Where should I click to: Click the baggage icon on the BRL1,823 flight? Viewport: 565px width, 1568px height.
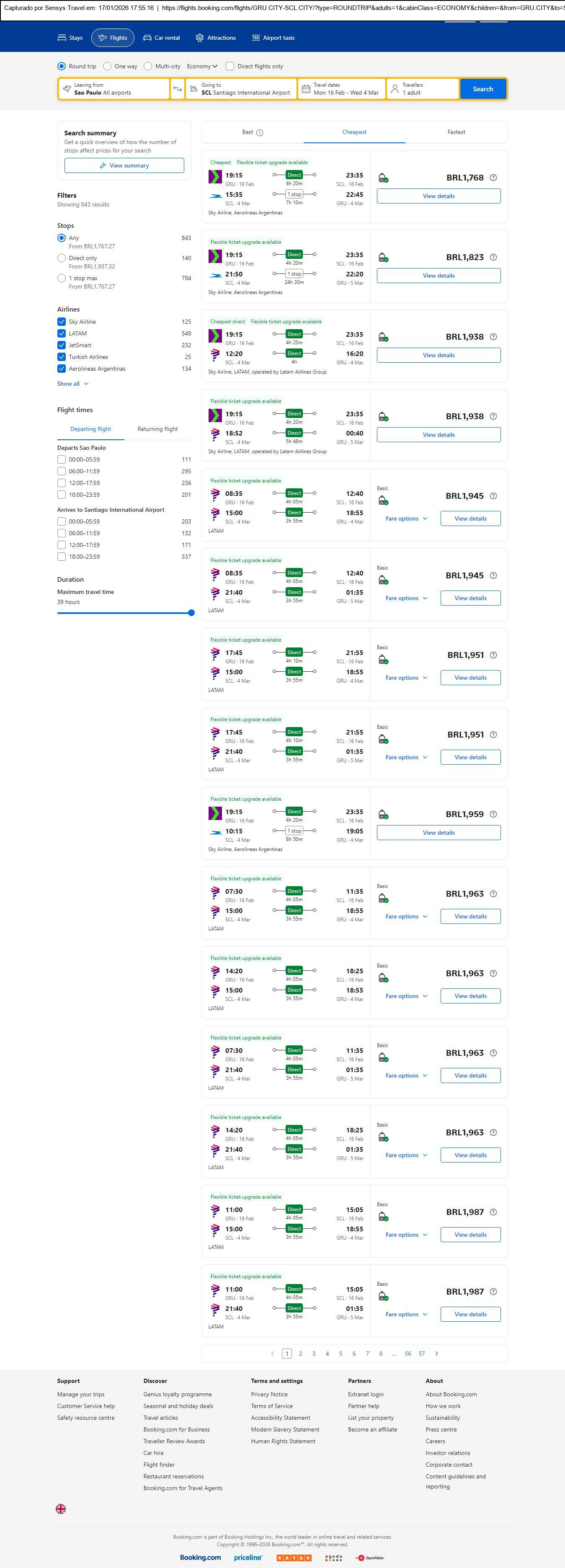(x=383, y=258)
